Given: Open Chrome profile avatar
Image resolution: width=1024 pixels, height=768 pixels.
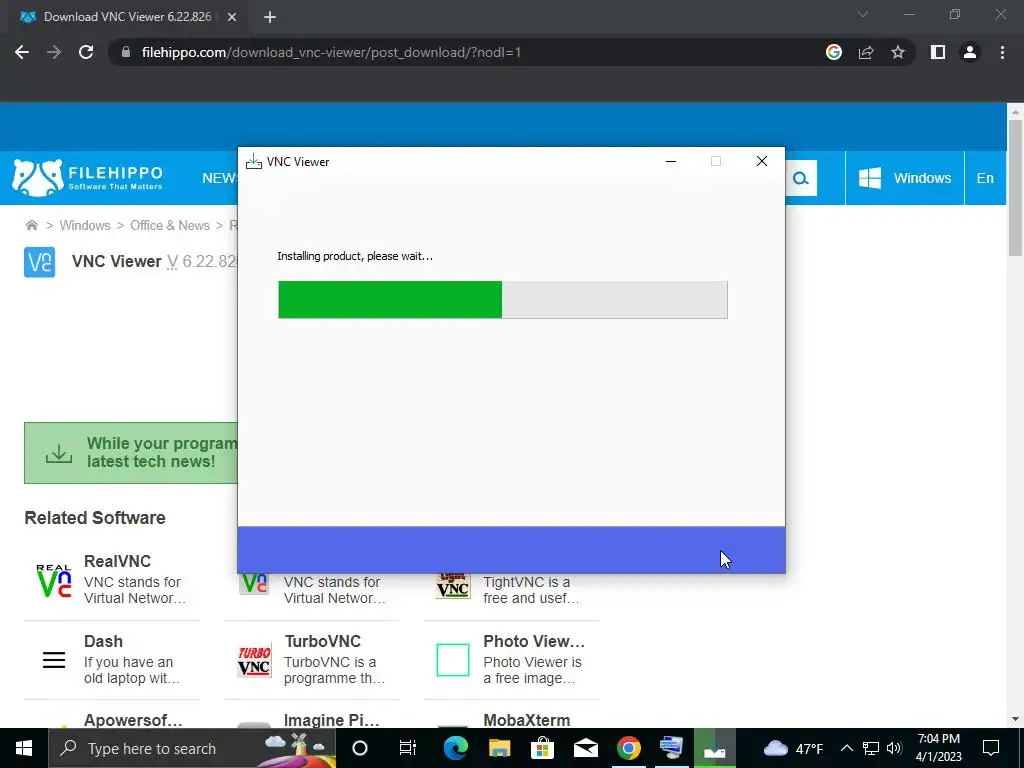Looking at the screenshot, I should [x=970, y=52].
